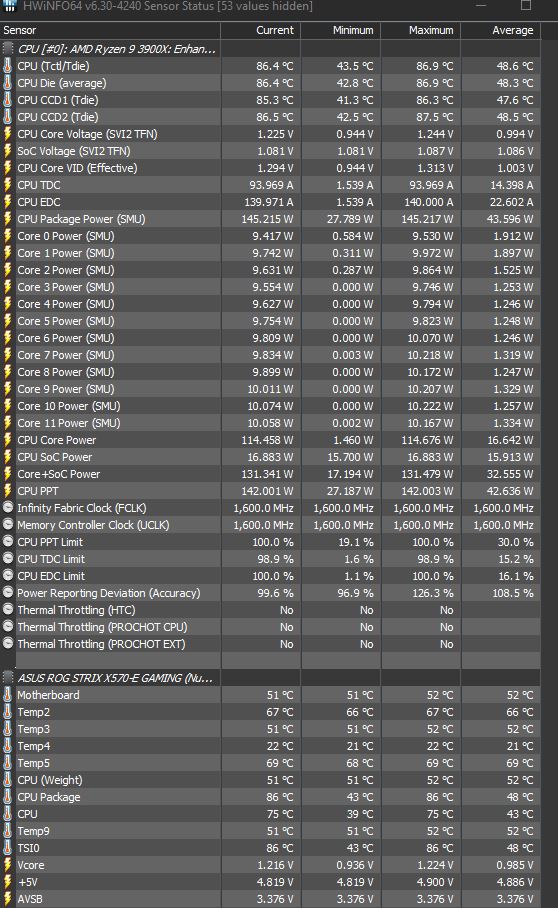
Task: Select the CPU SoC Power row label
Action: (54, 457)
